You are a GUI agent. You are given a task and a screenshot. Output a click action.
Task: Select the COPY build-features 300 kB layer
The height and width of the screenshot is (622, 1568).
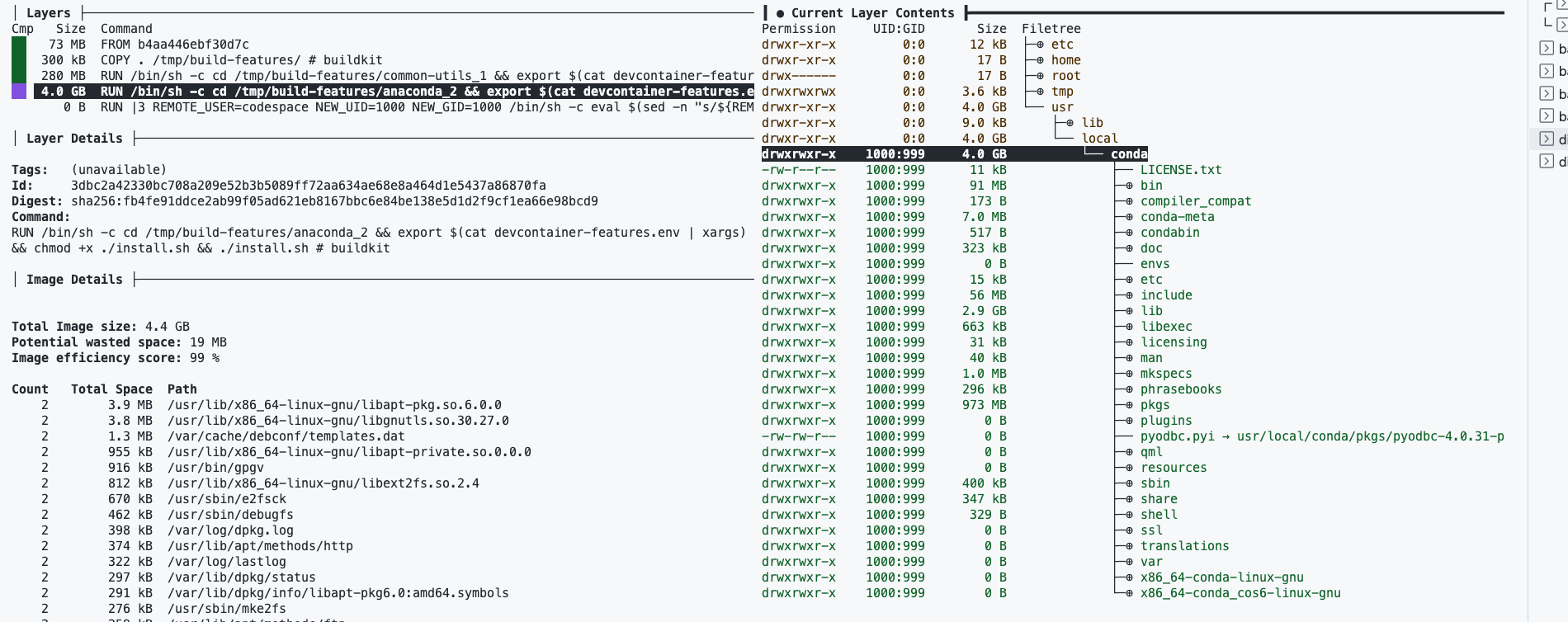coord(211,60)
